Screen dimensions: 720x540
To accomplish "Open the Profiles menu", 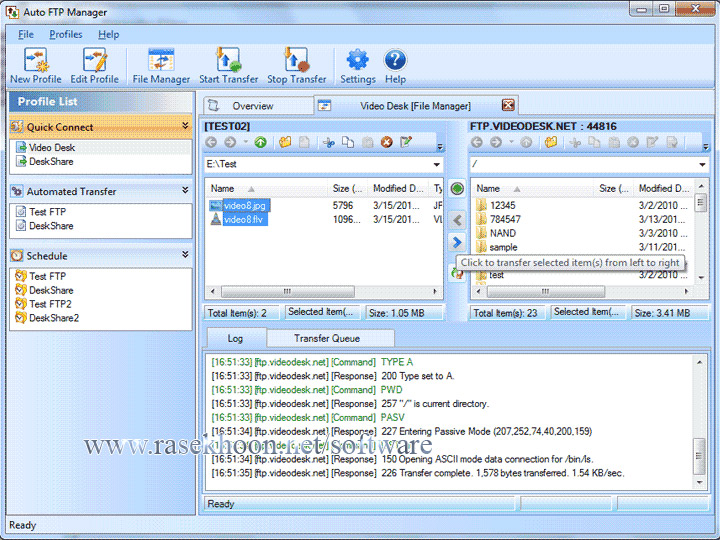I will tap(66, 34).
